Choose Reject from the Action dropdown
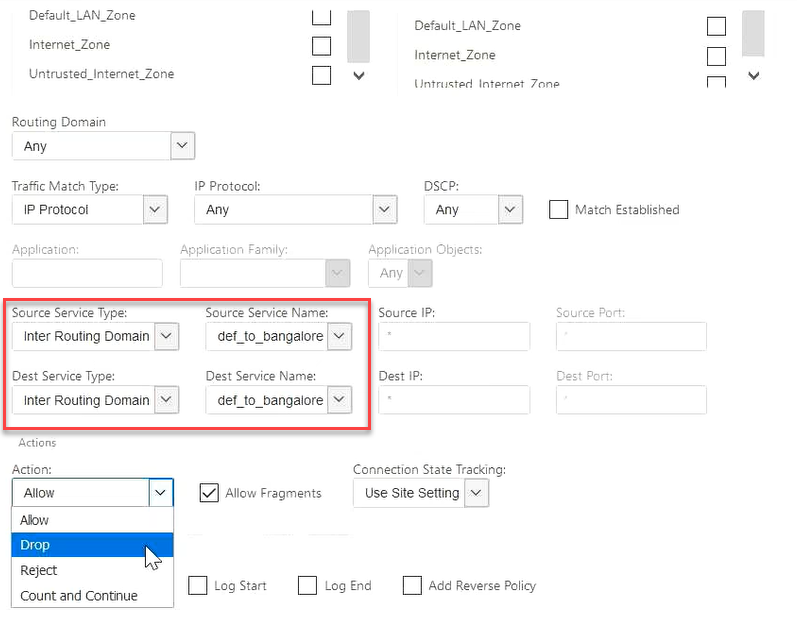Image resolution: width=797 pixels, height=622 pixels. [x=92, y=570]
